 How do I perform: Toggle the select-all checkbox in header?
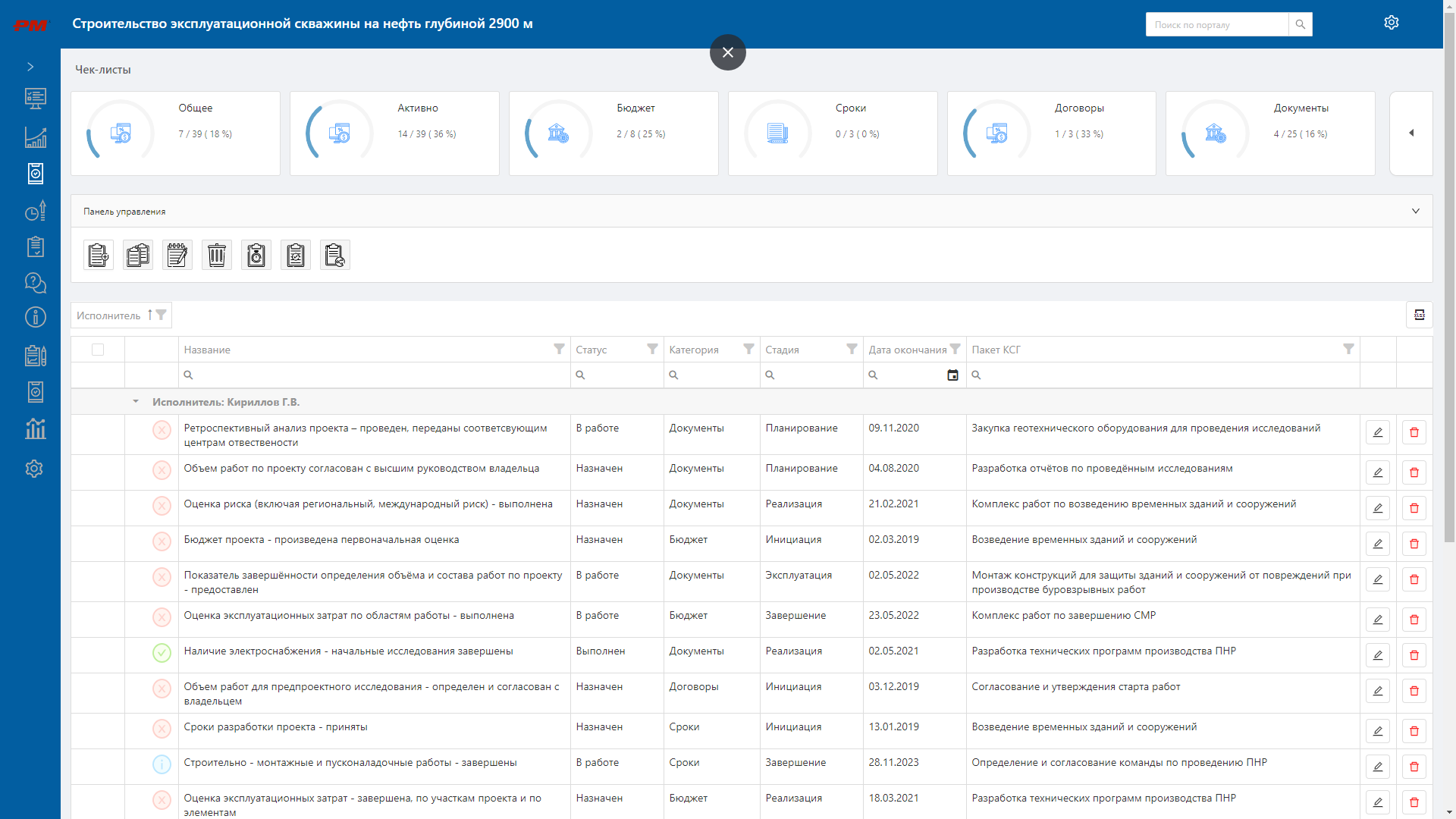(x=98, y=350)
